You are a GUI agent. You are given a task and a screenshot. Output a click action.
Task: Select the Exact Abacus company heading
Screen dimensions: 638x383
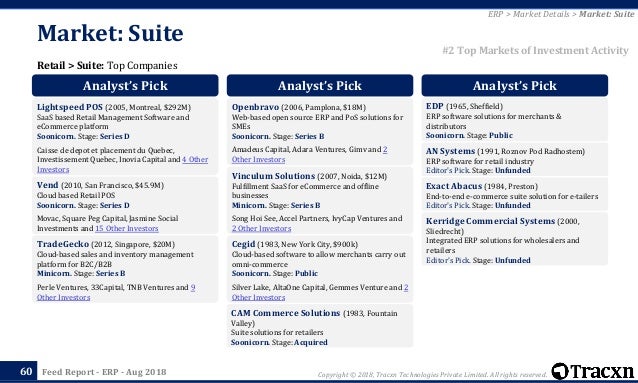pyautogui.click(x=454, y=186)
